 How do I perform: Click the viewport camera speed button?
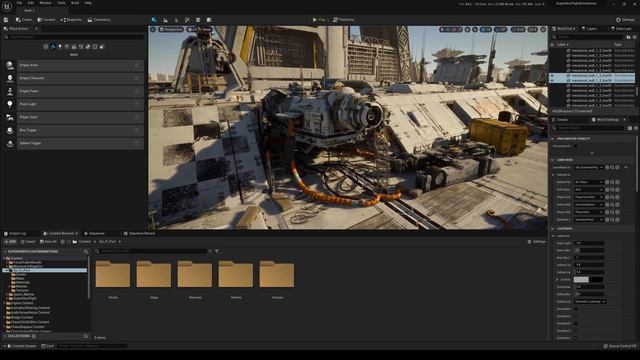coord(533,29)
